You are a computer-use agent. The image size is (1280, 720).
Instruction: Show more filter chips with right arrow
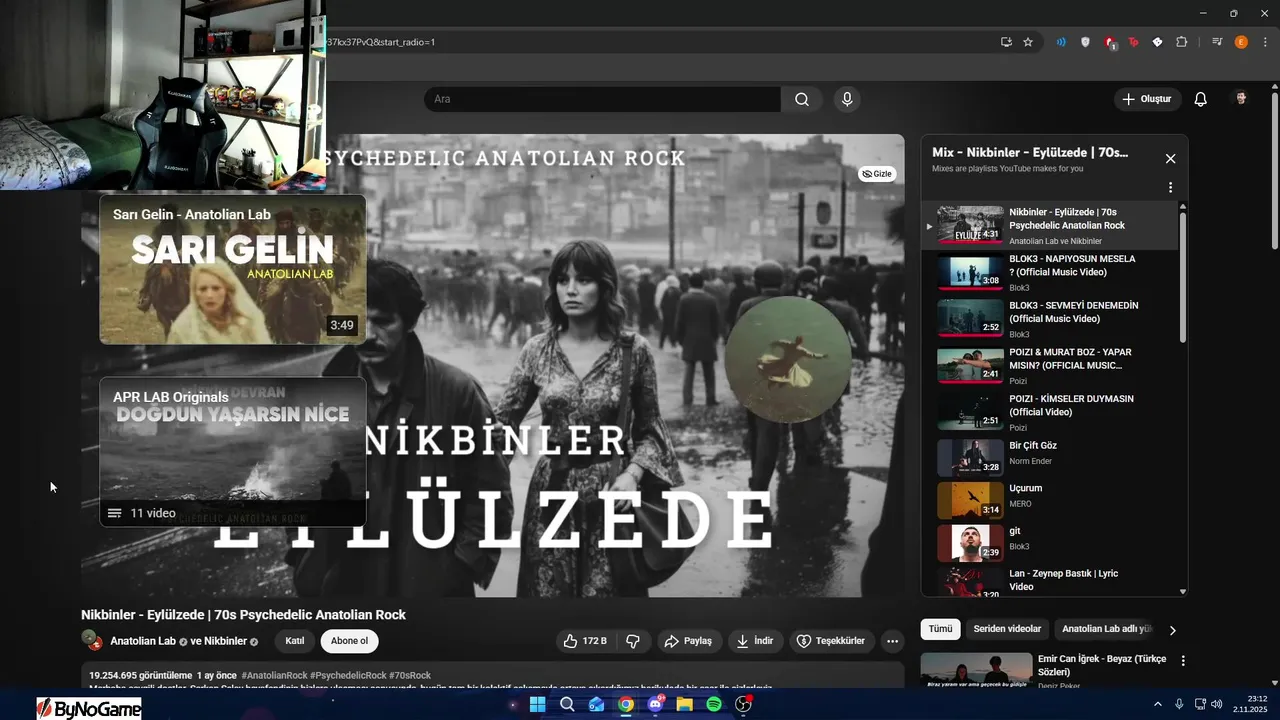(1173, 630)
